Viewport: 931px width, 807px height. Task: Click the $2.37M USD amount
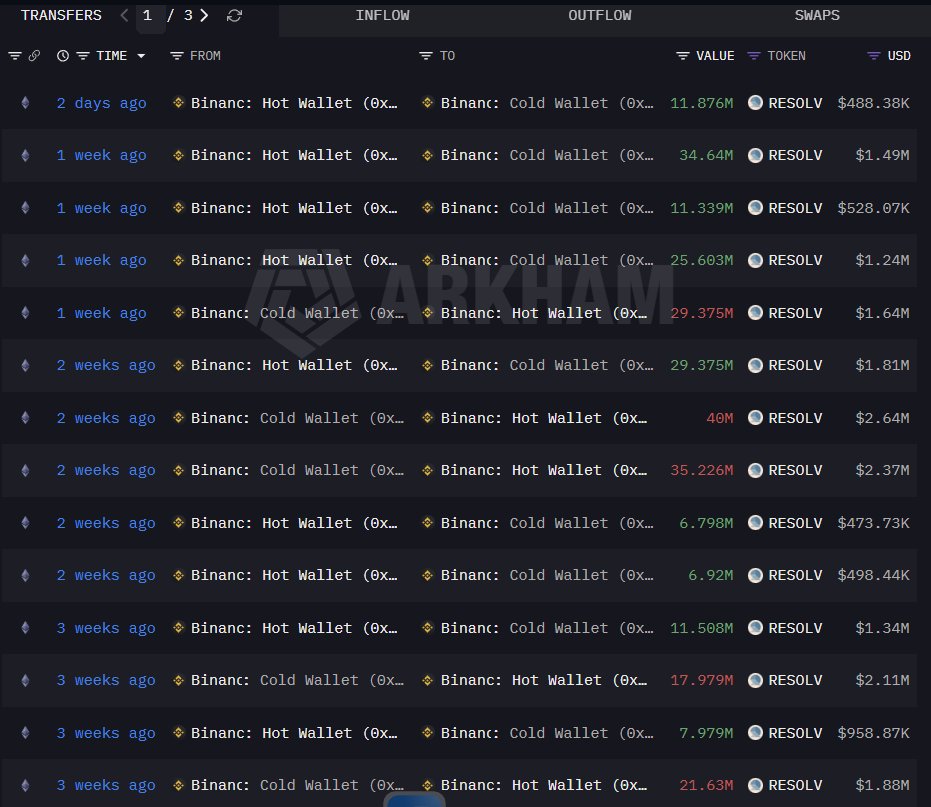point(882,470)
